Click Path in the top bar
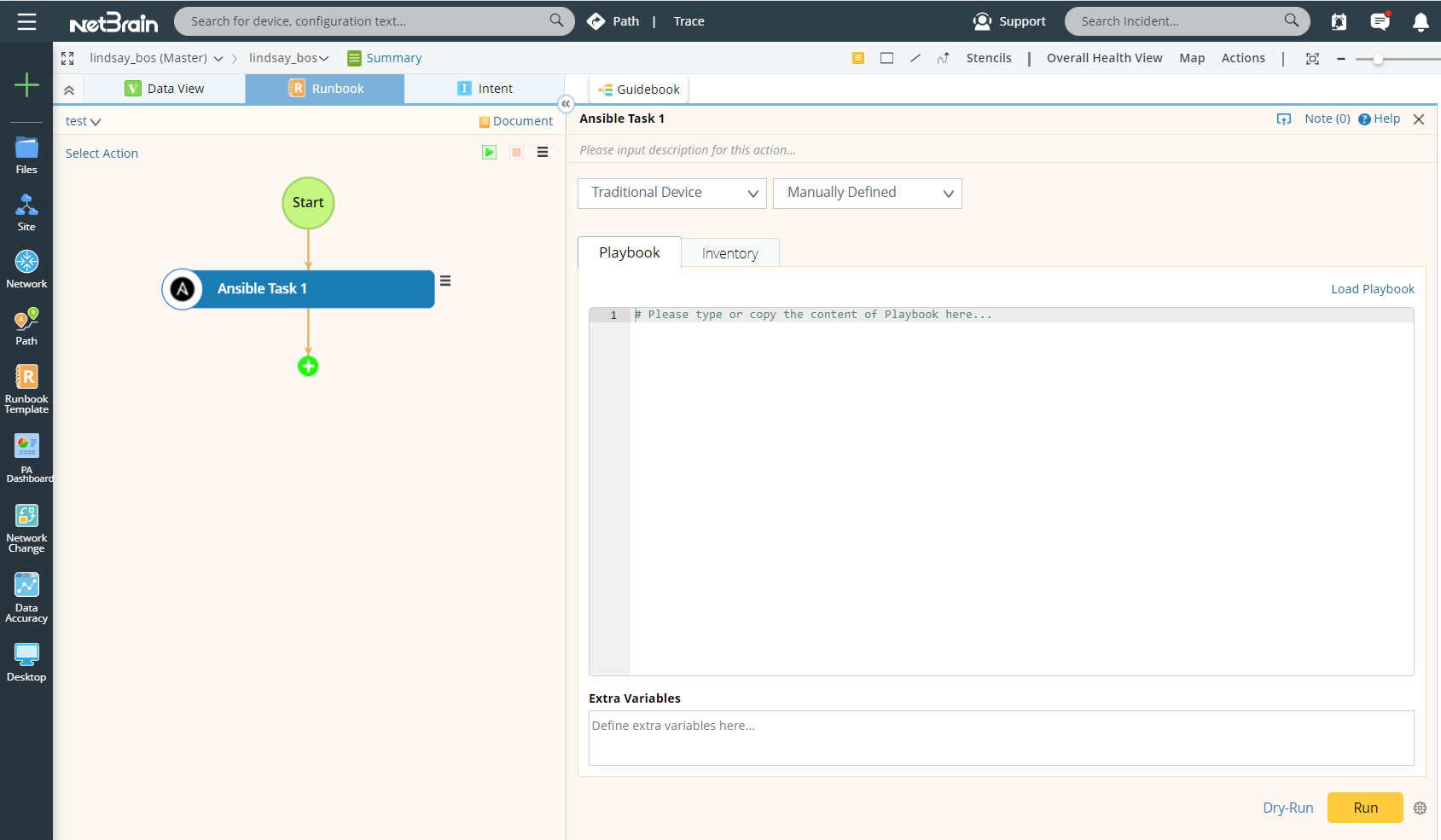Screen dimensions: 1441x840 pos(613,21)
